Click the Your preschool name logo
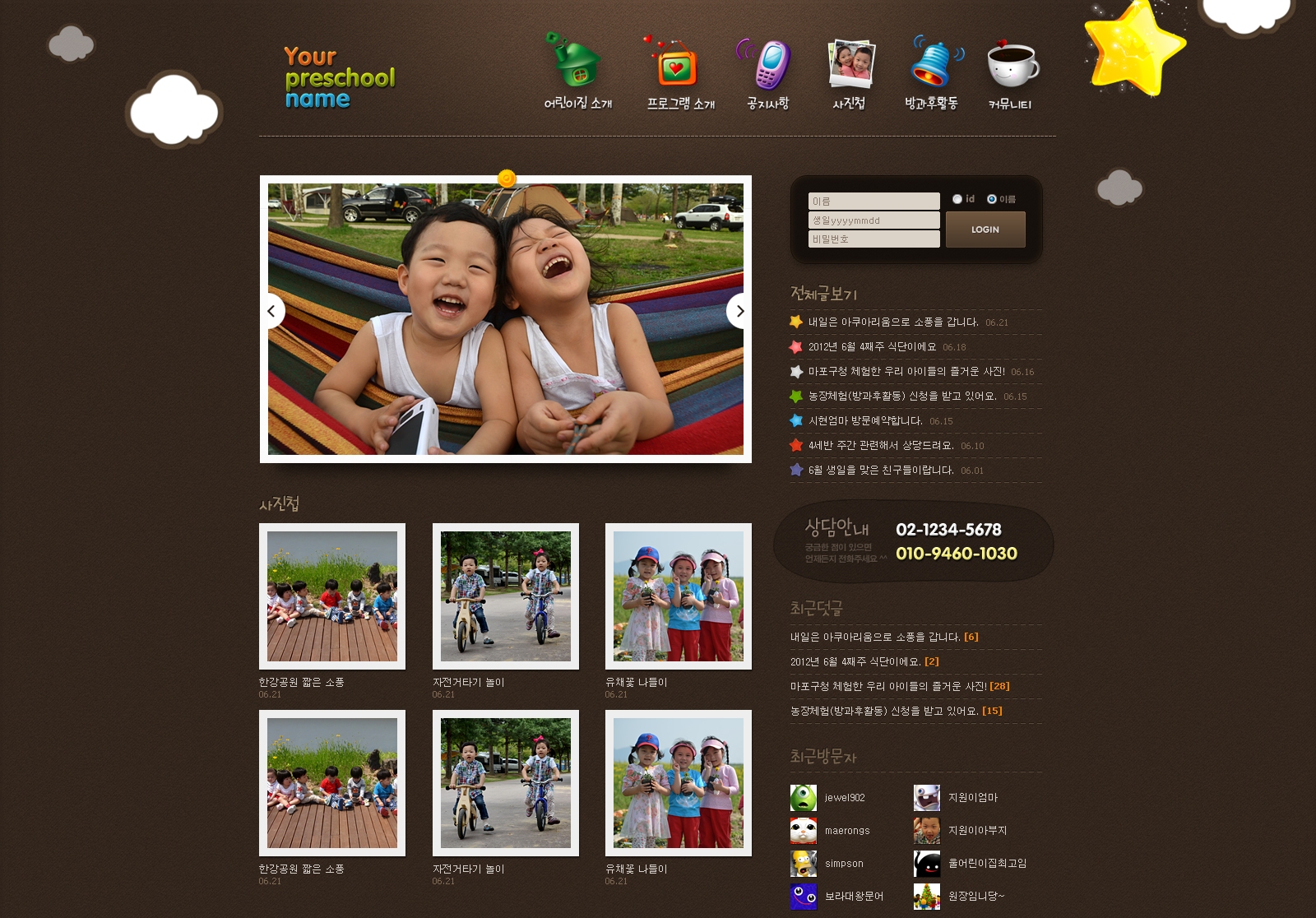 pyautogui.click(x=339, y=78)
